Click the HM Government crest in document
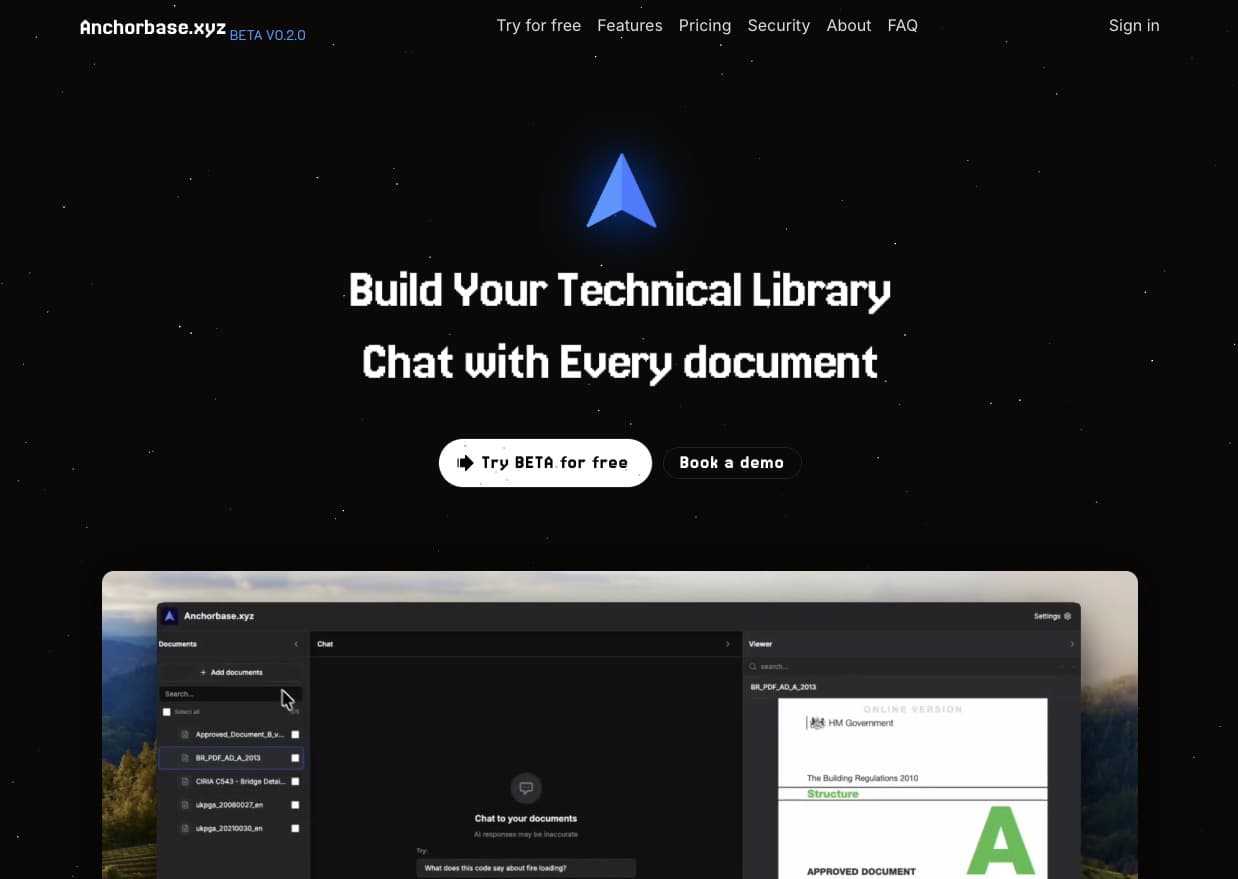 pyautogui.click(x=817, y=722)
